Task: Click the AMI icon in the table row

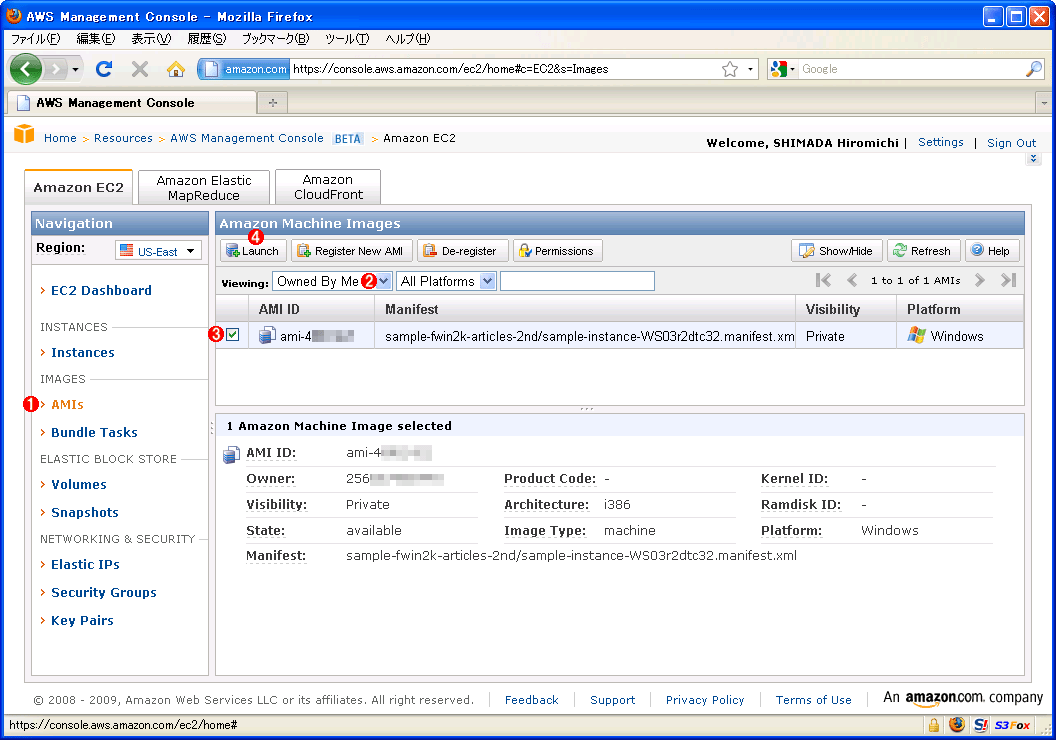Action: coord(267,335)
